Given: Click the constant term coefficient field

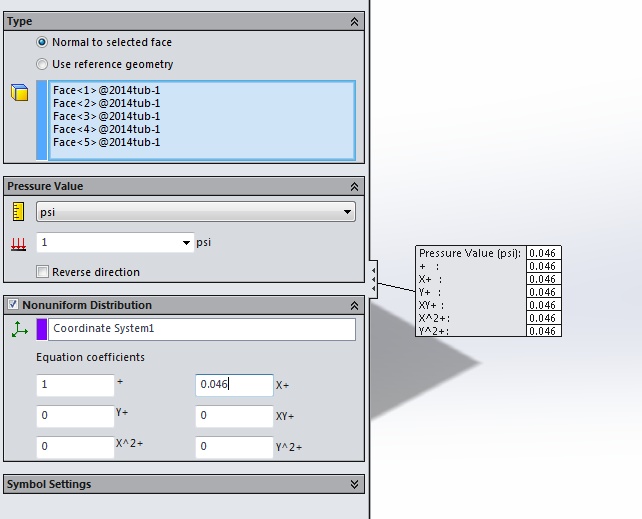Looking at the screenshot, I should click(75, 385).
